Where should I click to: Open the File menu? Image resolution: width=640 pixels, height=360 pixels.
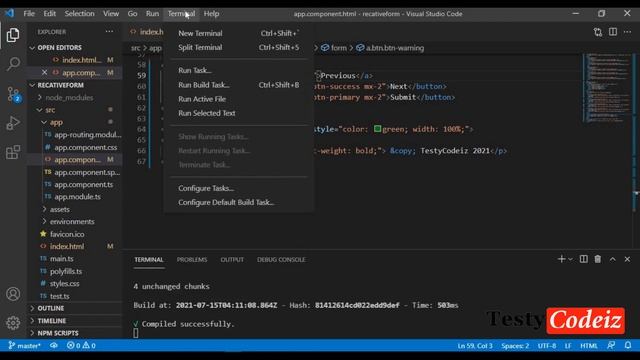tap(29, 13)
